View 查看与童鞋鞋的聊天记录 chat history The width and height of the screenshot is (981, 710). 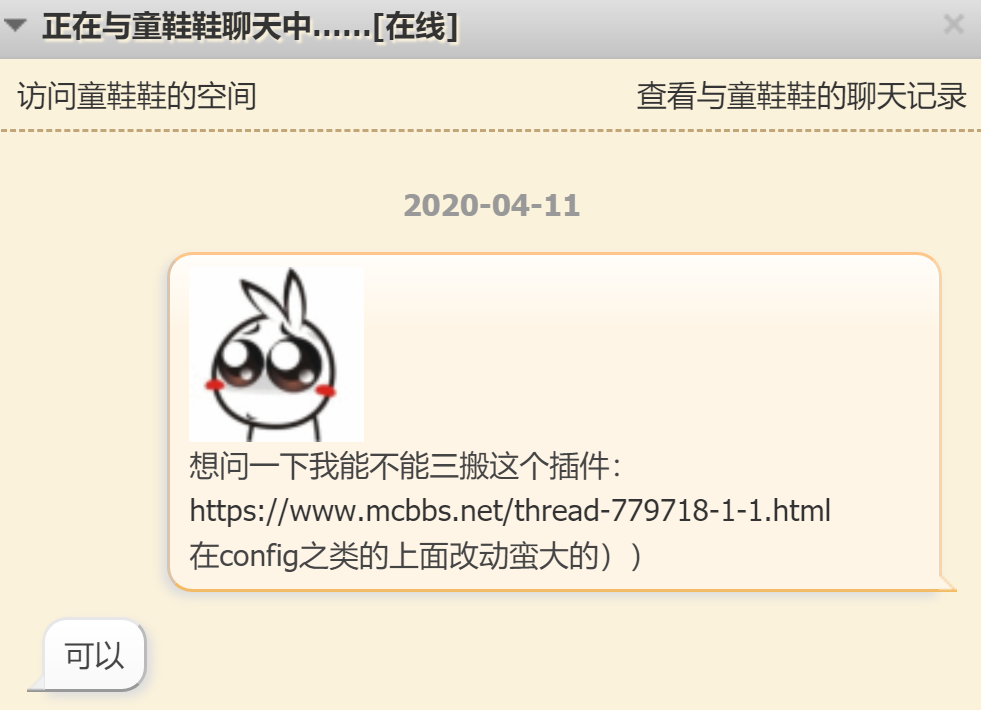click(x=801, y=96)
